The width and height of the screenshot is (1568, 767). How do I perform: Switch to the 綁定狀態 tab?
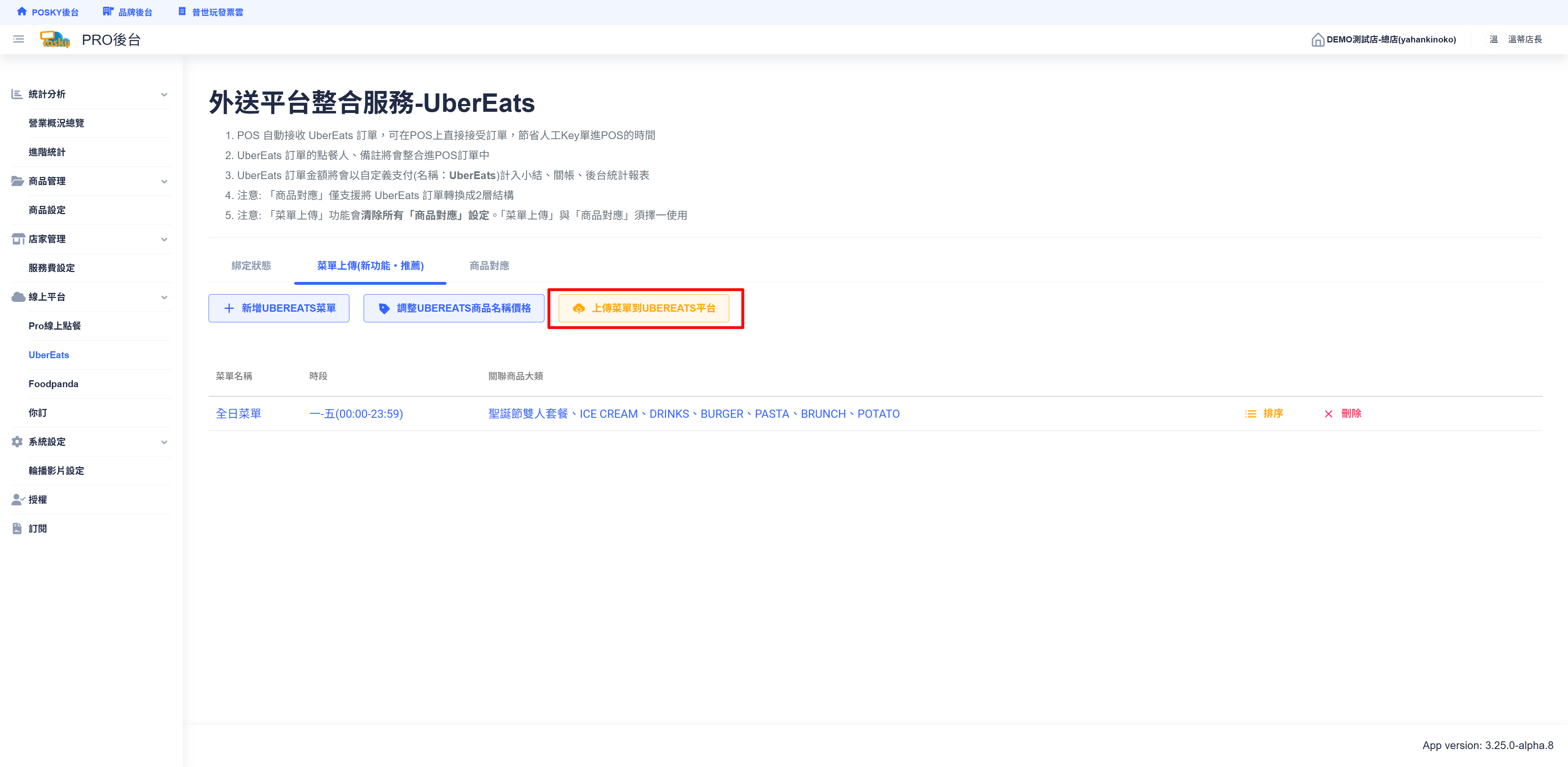point(251,266)
